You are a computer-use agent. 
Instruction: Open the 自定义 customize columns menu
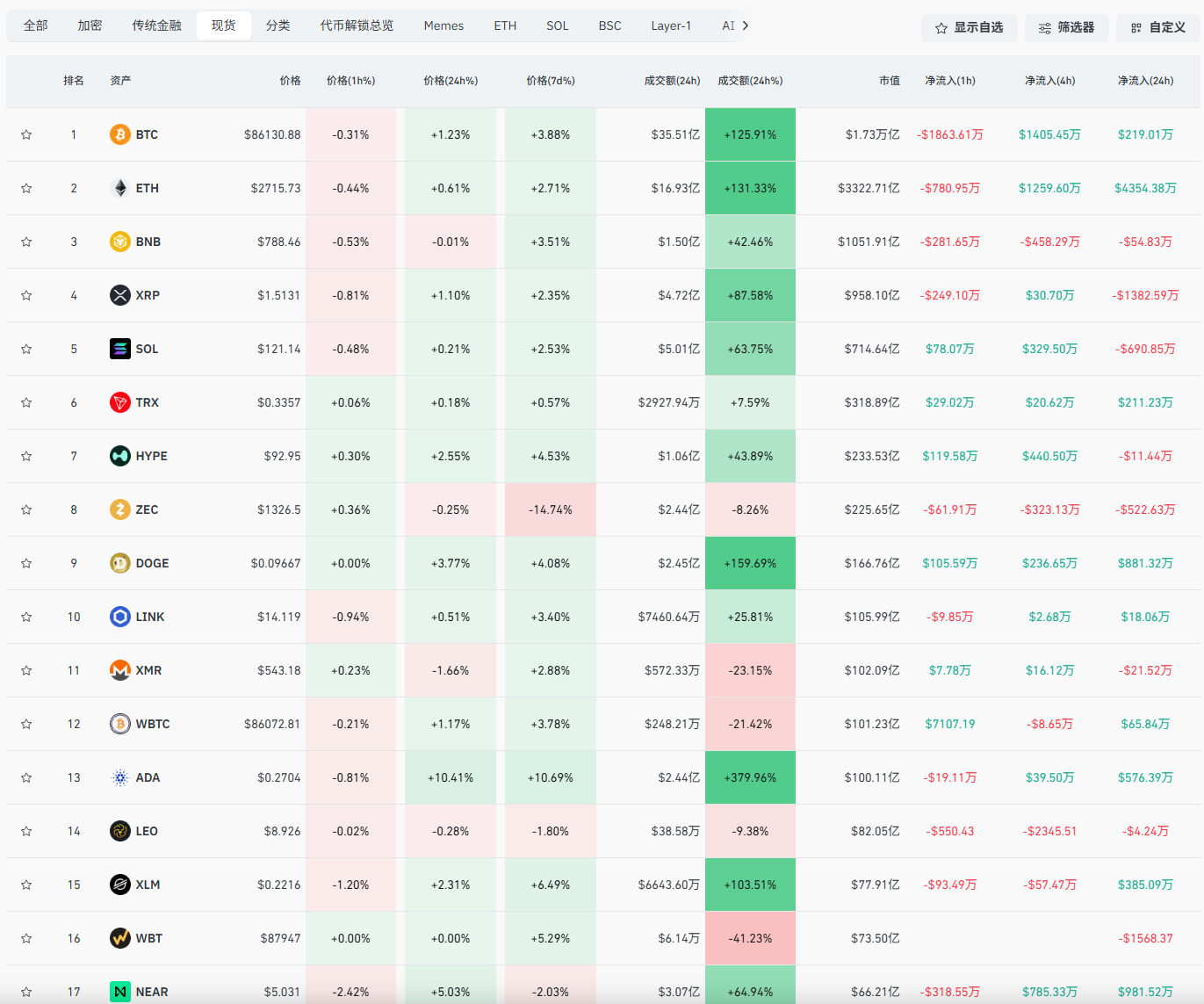point(1157,27)
